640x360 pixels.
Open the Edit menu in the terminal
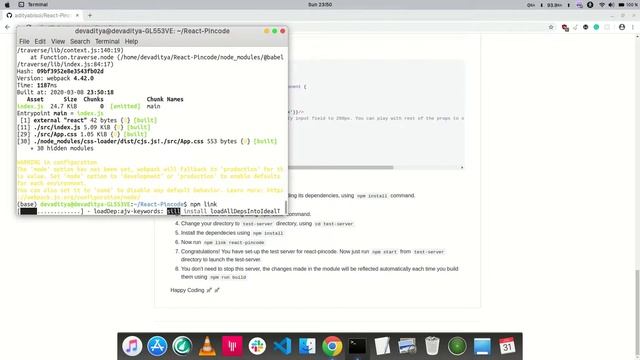point(40,41)
